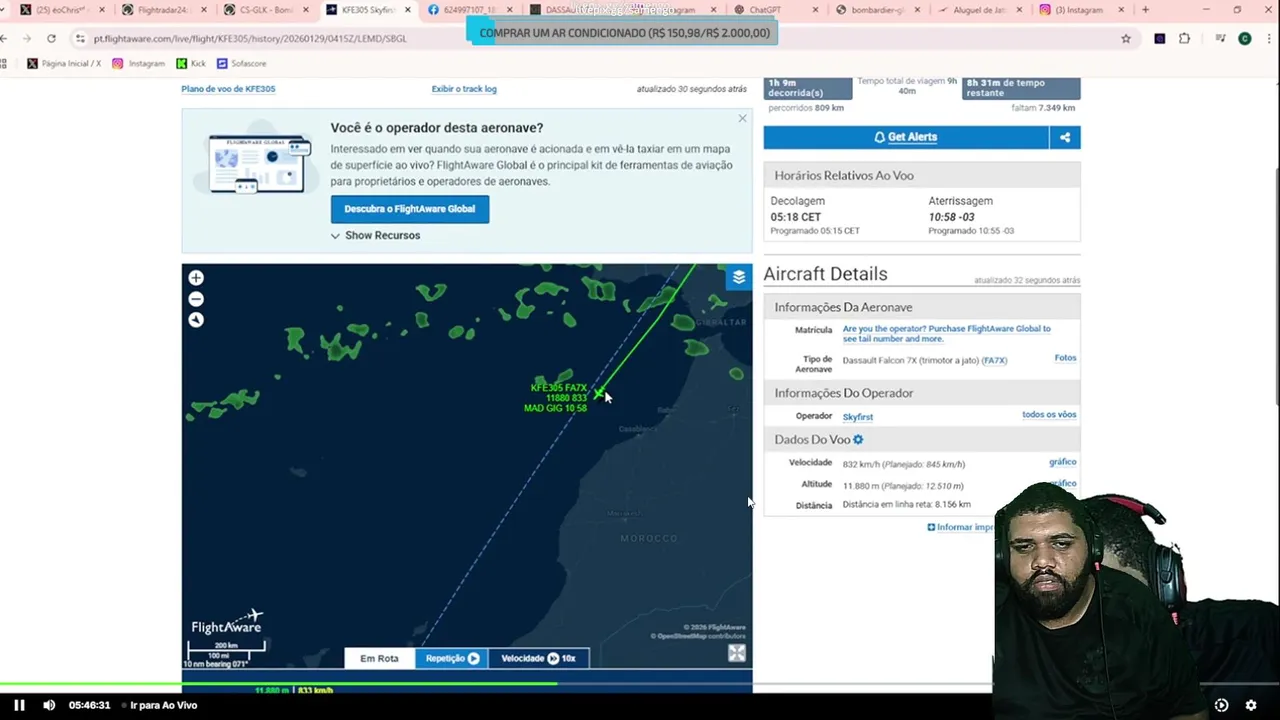This screenshot has width=1280, height=720.
Task: Close the FlightAware Global promo banner
Action: [x=742, y=118]
